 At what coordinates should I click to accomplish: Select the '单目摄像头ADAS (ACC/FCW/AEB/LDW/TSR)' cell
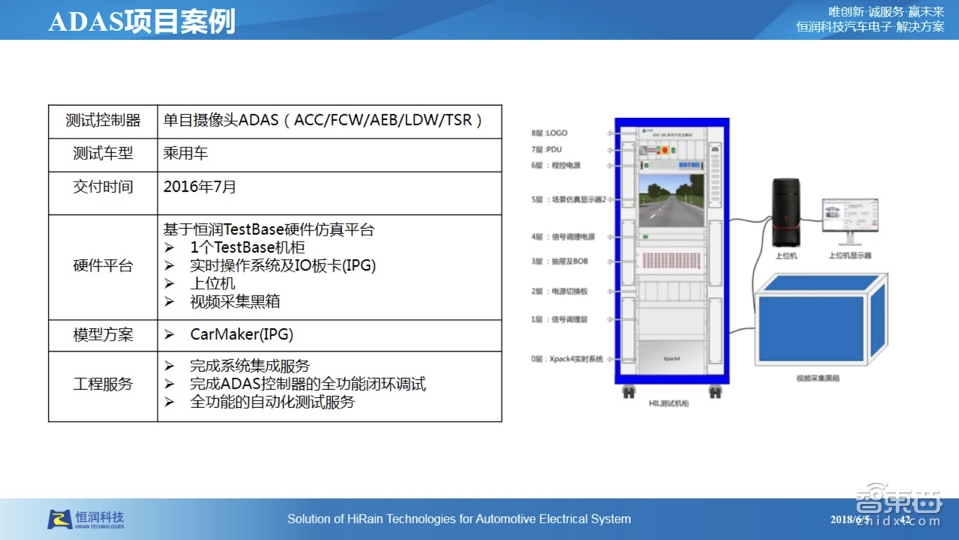(330, 121)
